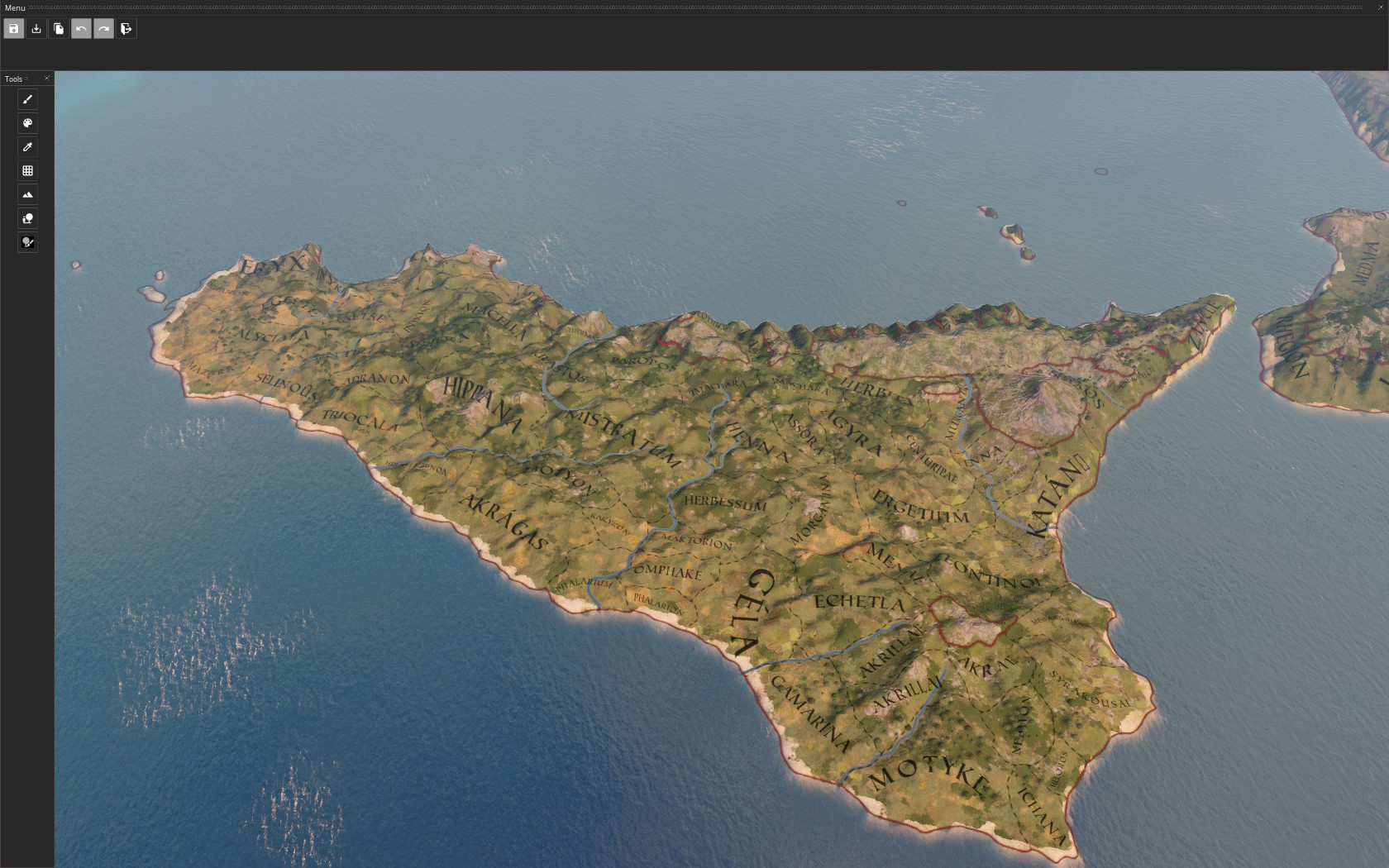The height and width of the screenshot is (868, 1389).
Task: Click the MORGANTINA label on the map
Action: coord(809,510)
